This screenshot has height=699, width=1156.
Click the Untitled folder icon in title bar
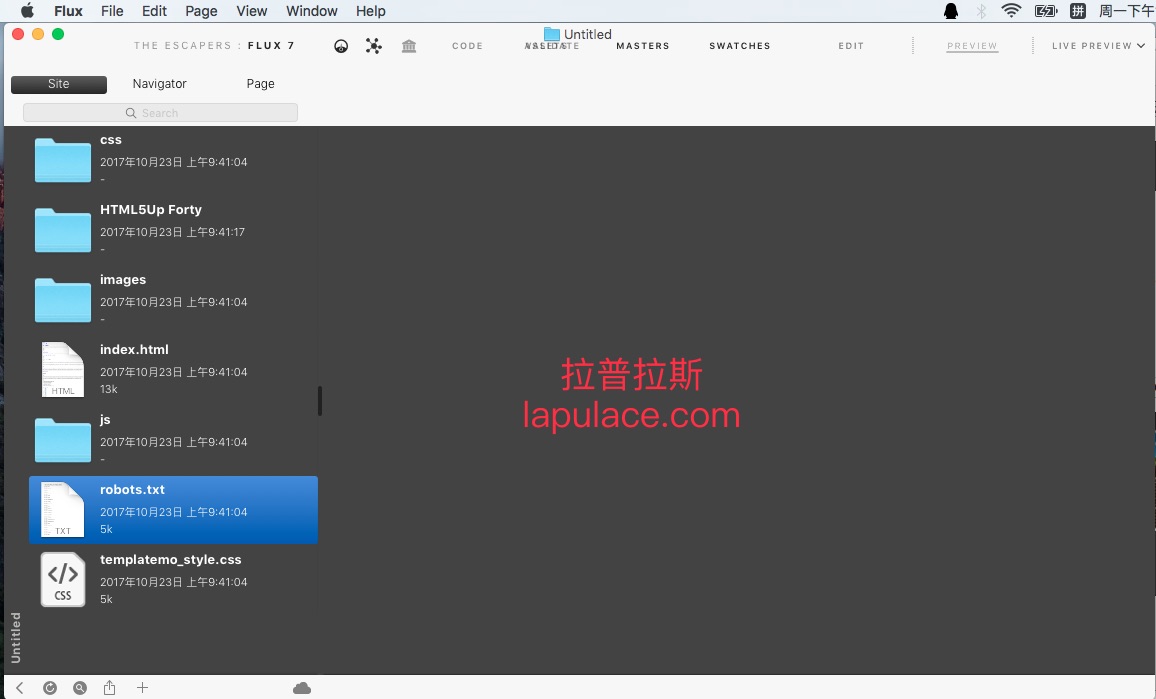pyautogui.click(x=551, y=34)
